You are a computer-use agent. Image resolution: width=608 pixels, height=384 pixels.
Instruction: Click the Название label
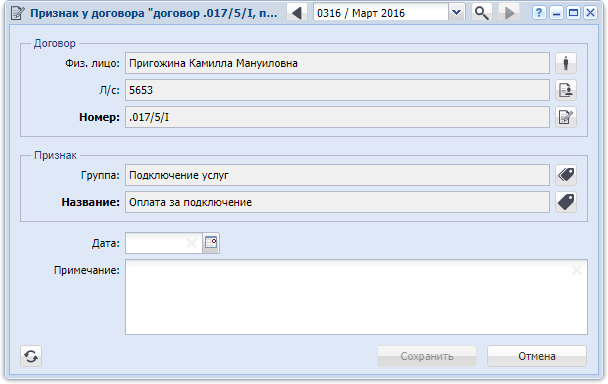coord(90,202)
